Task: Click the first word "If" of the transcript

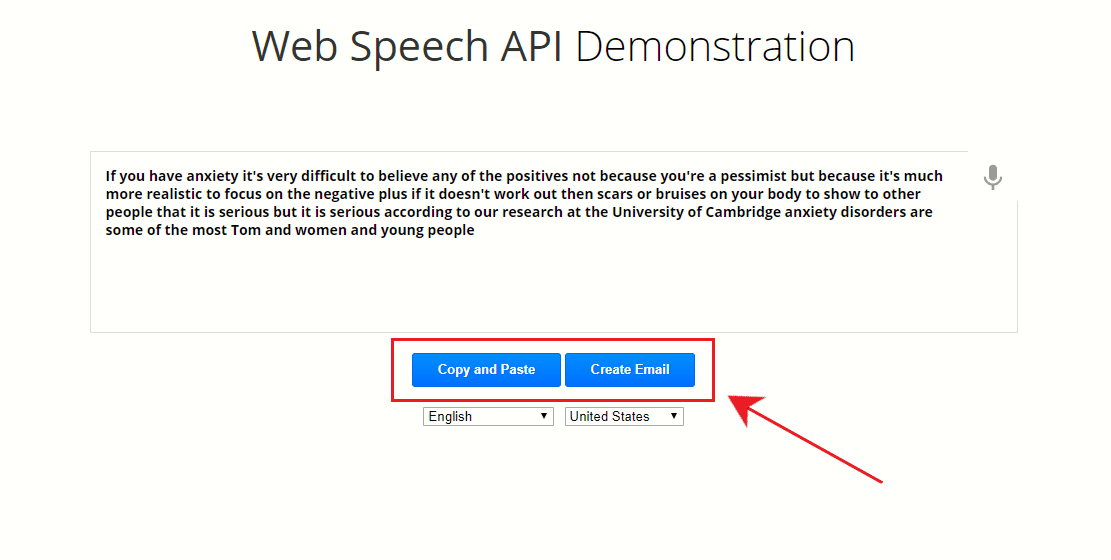Action: [x=112, y=176]
